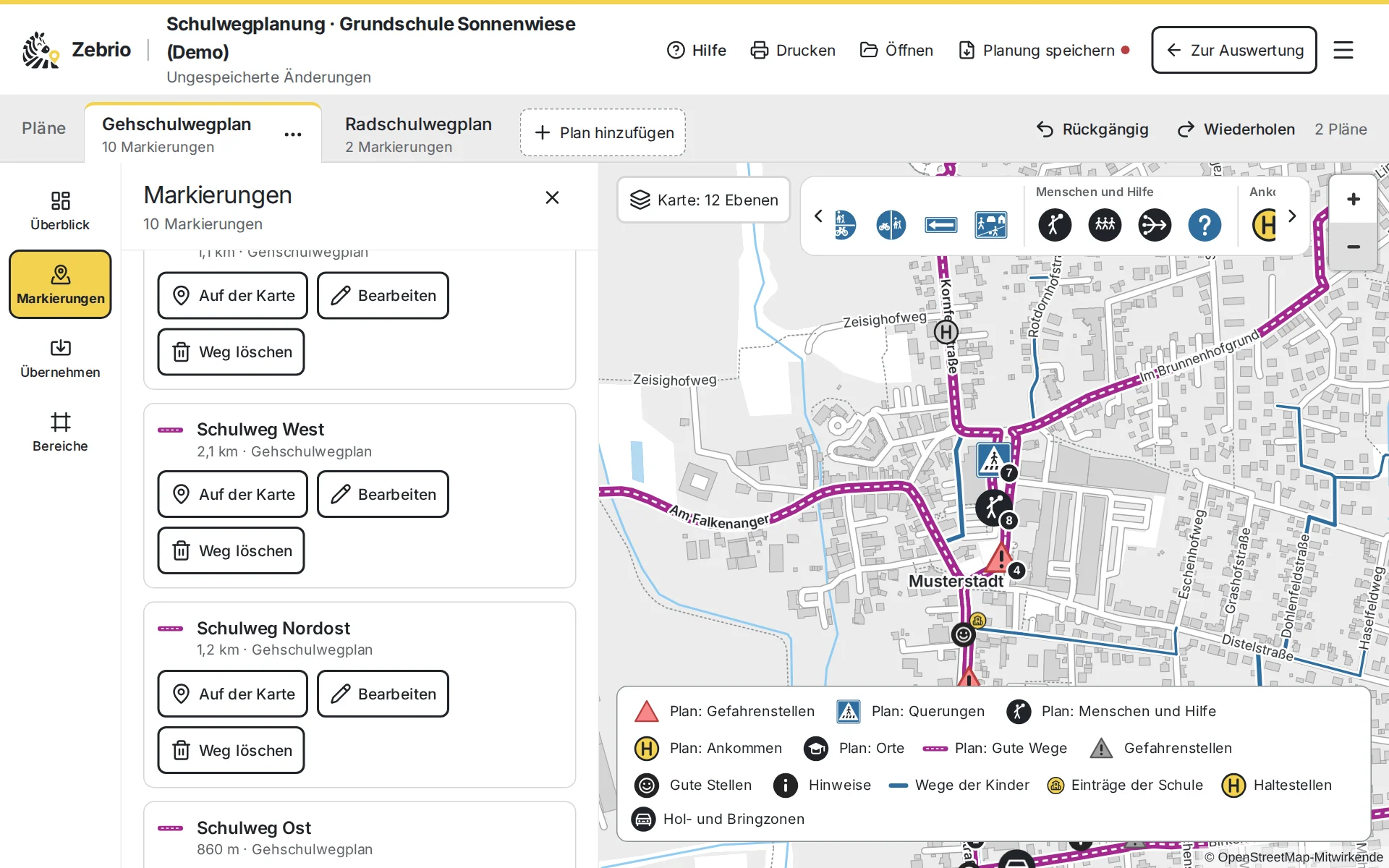
Task: Click the Öffnen button
Action: (896, 50)
